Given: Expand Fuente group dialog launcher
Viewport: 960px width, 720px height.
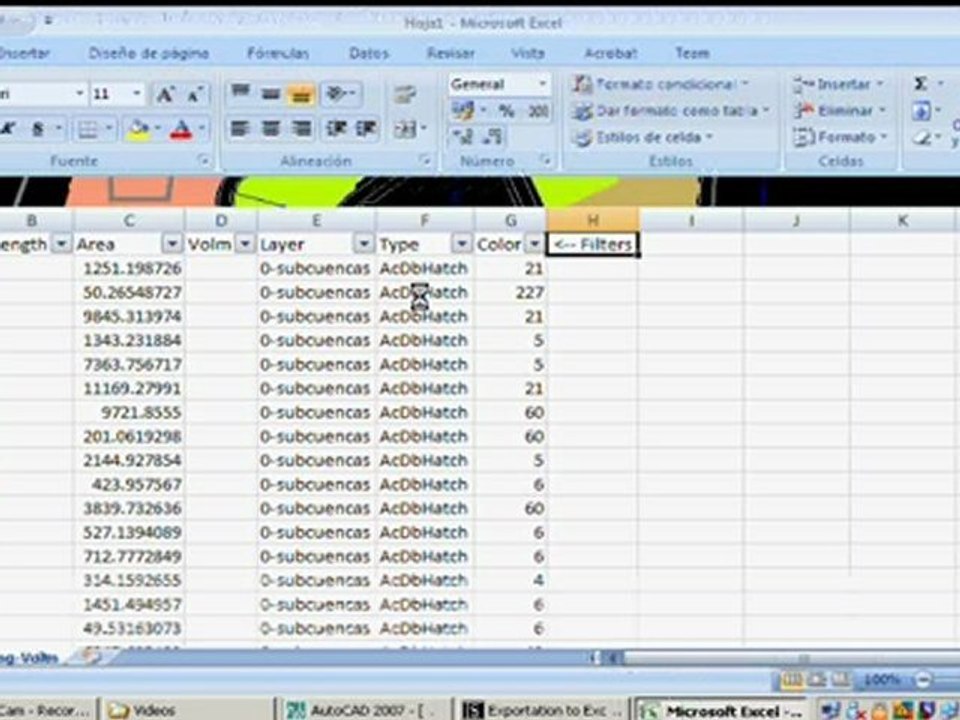Looking at the screenshot, I should tap(204, 160).
